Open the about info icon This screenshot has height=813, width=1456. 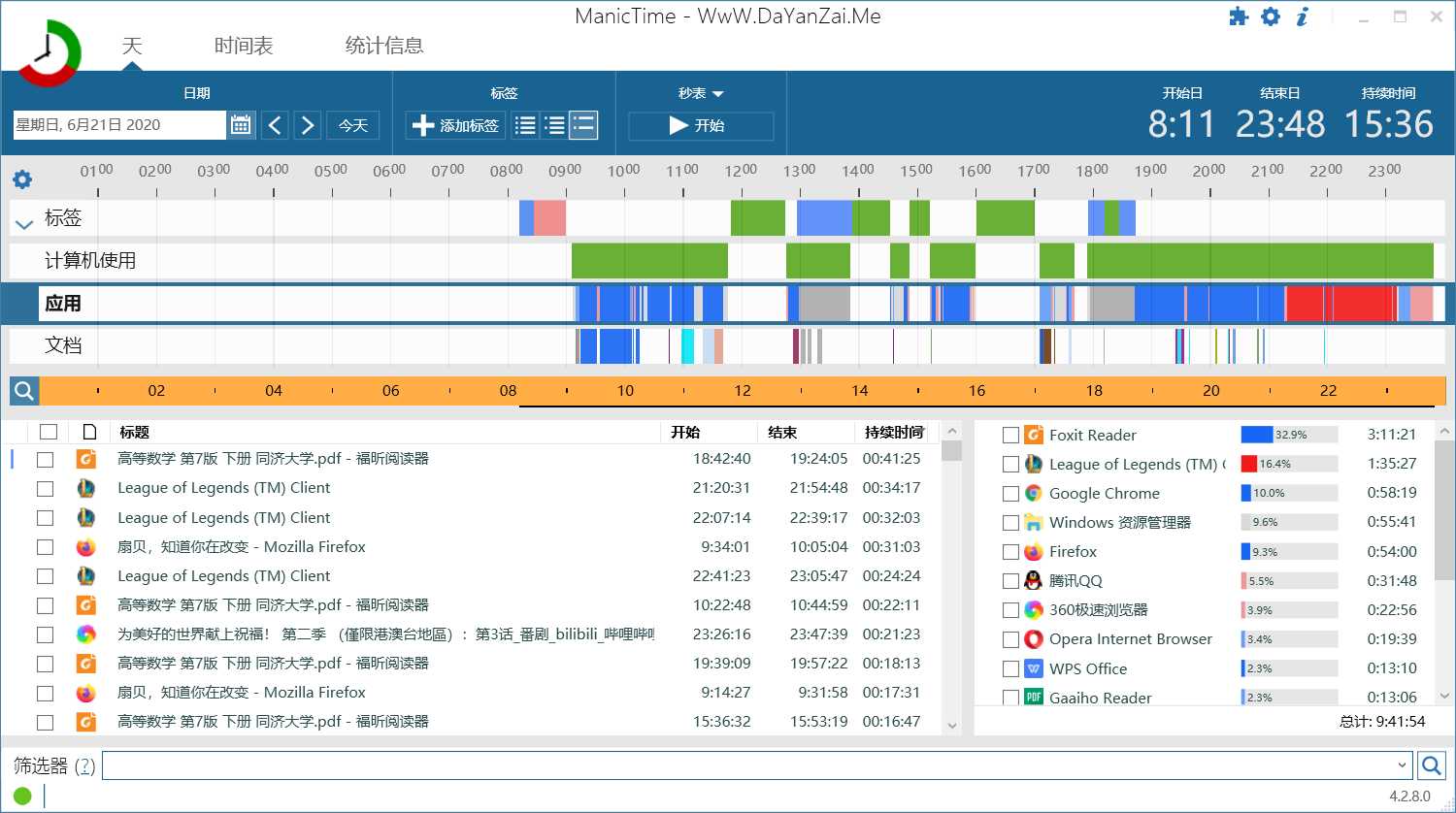[1303, 16]
